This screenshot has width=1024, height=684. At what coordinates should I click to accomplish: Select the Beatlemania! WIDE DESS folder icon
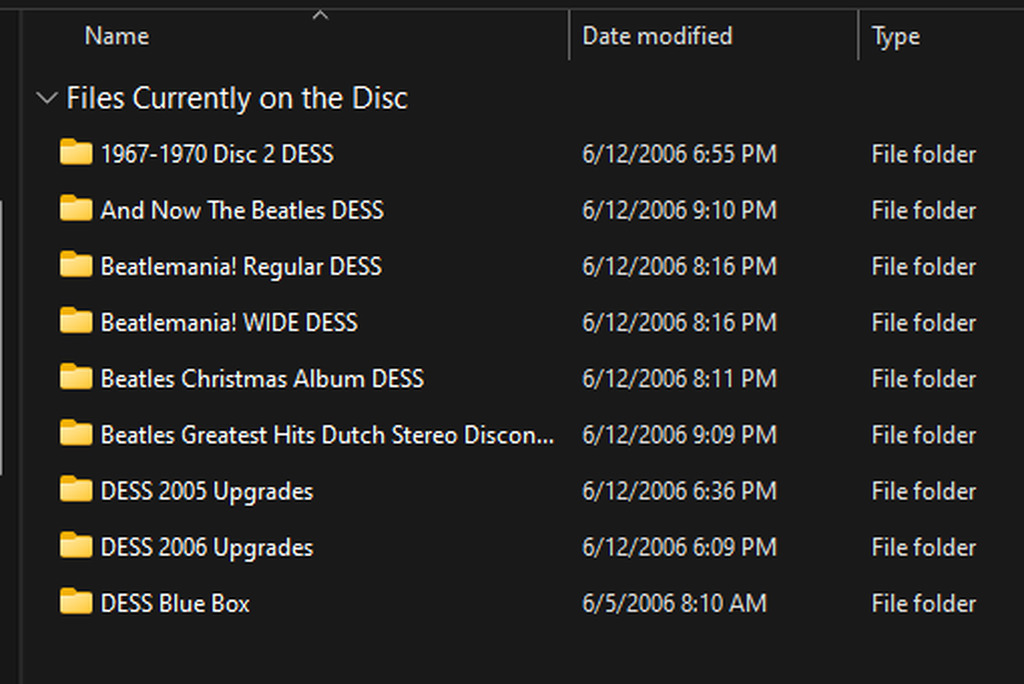[x=76, y=321]
